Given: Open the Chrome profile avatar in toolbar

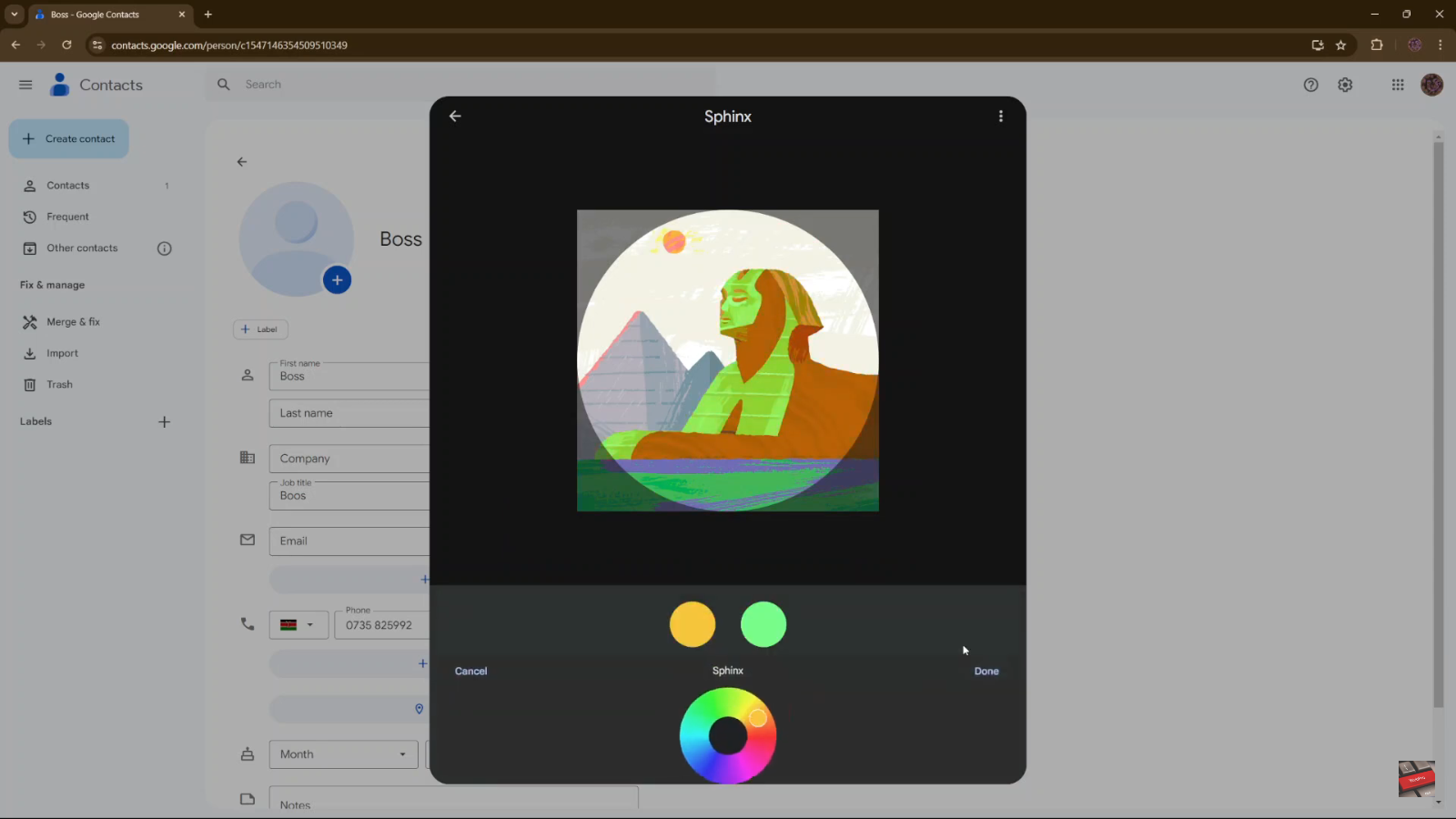Looking at the screenshot, I should click(x=1414, y=45).
